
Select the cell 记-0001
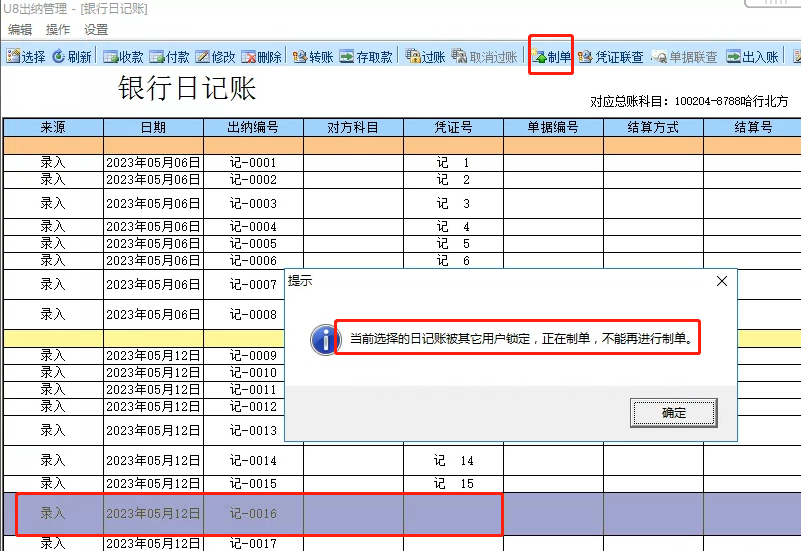point(253,163)
